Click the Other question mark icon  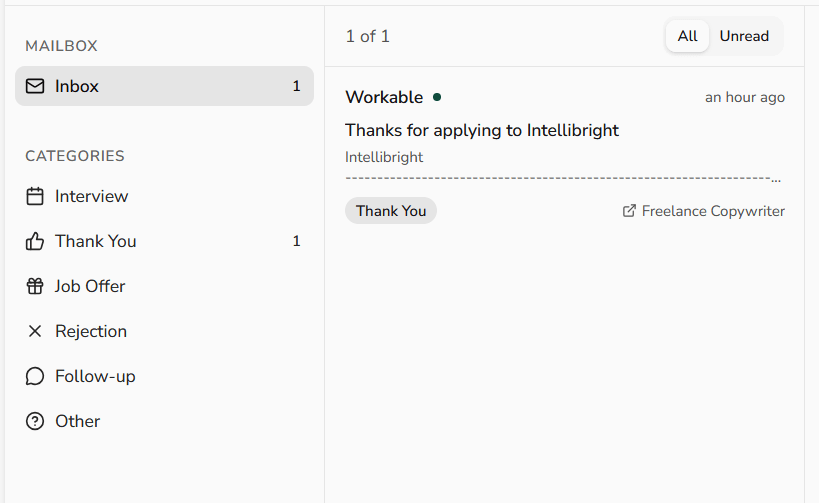pyautogui.click(x=35, y=421)
